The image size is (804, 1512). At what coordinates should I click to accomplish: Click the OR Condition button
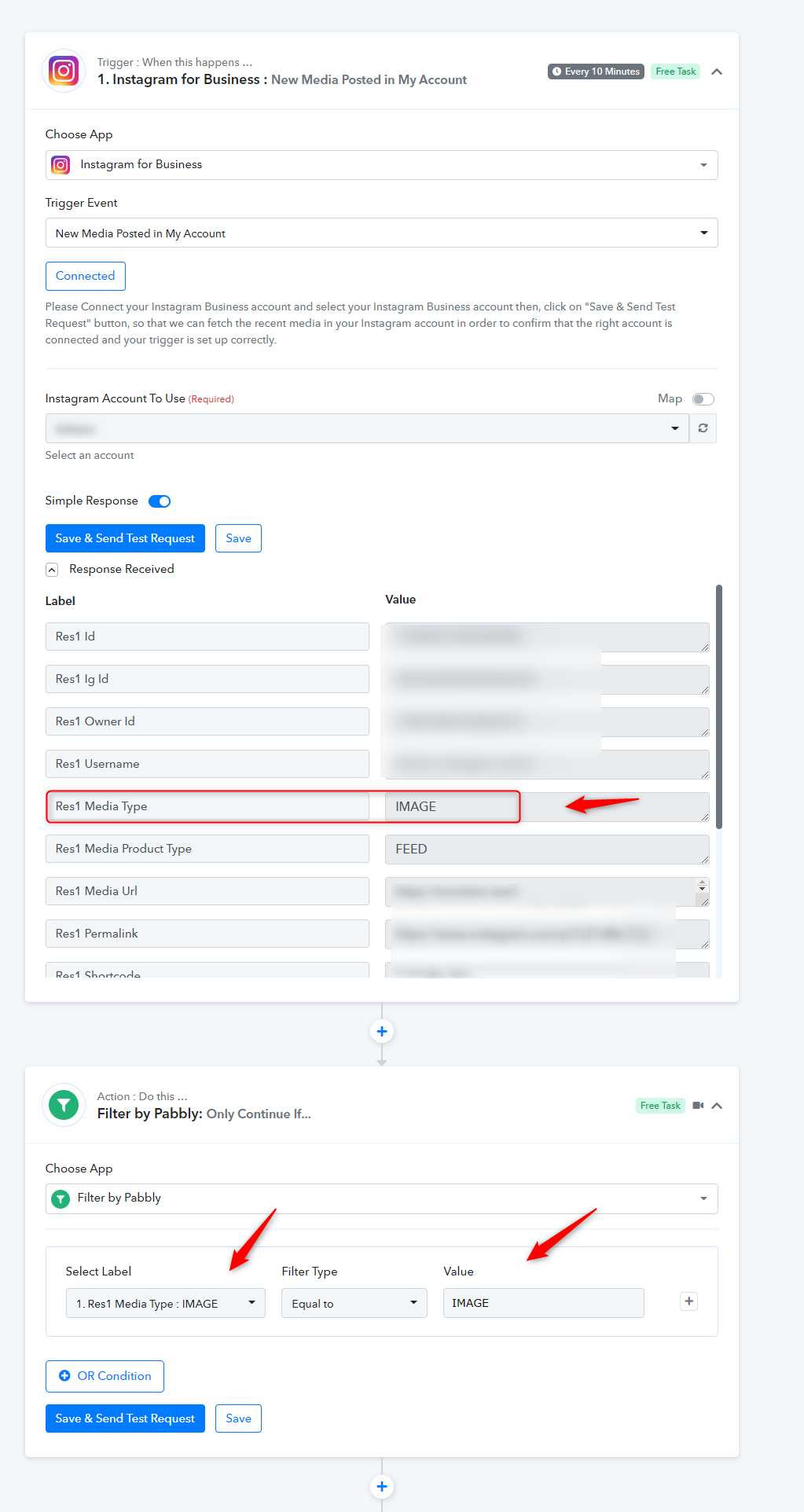click(x=105, y=1376)
